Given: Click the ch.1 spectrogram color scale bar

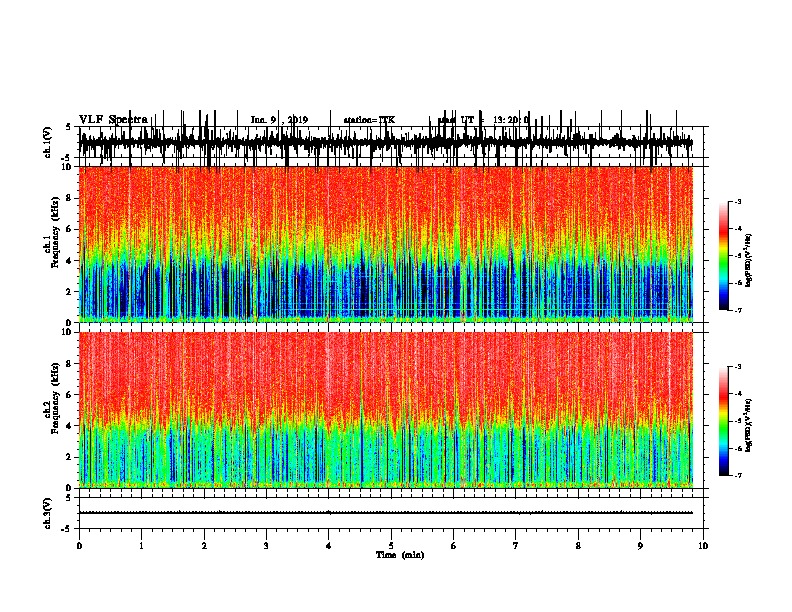Looking at the screenshot, I should [x=723, y=256].
